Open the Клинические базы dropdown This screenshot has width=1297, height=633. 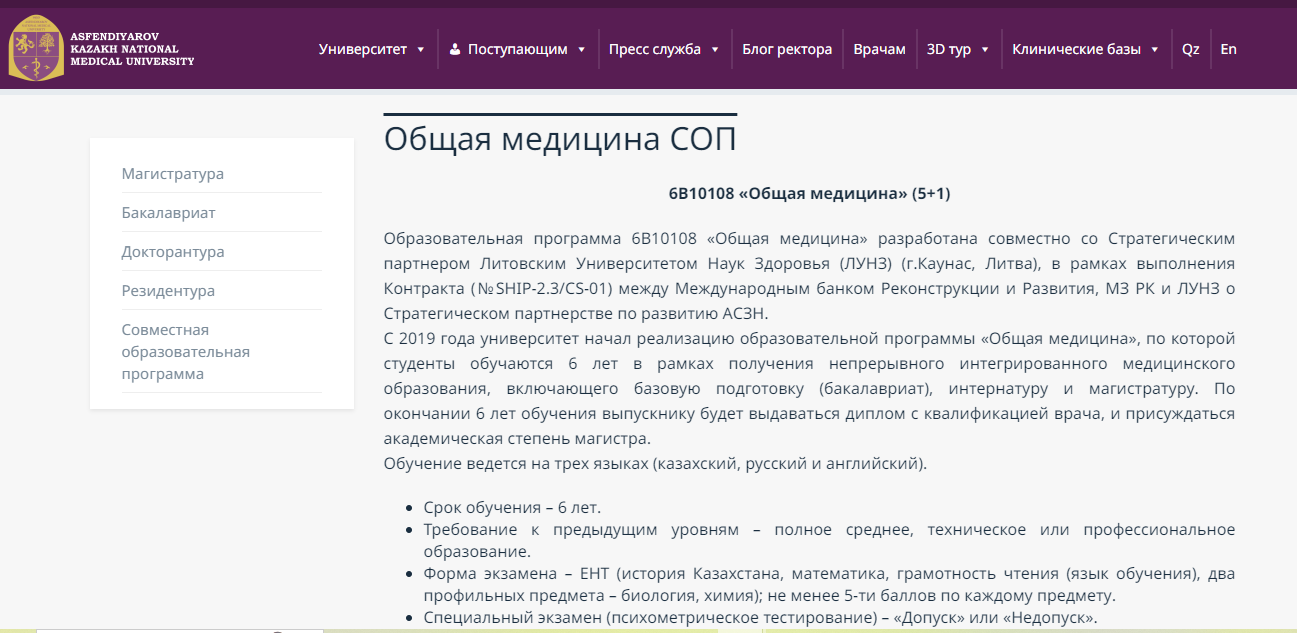1078,47
